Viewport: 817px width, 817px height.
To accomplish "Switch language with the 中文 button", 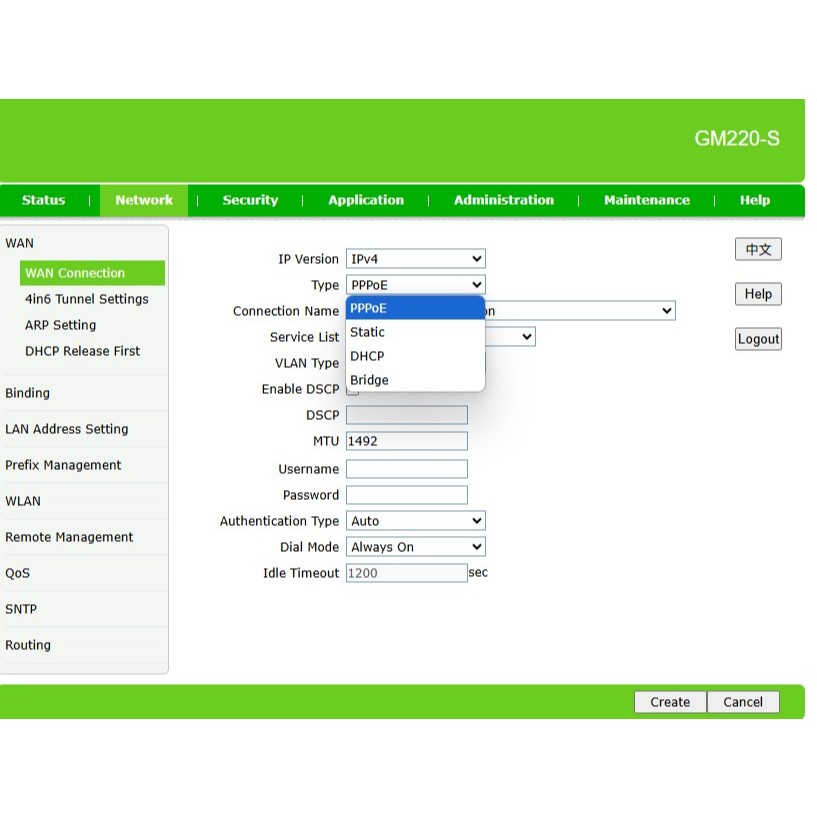I will [x=758, y=249].
